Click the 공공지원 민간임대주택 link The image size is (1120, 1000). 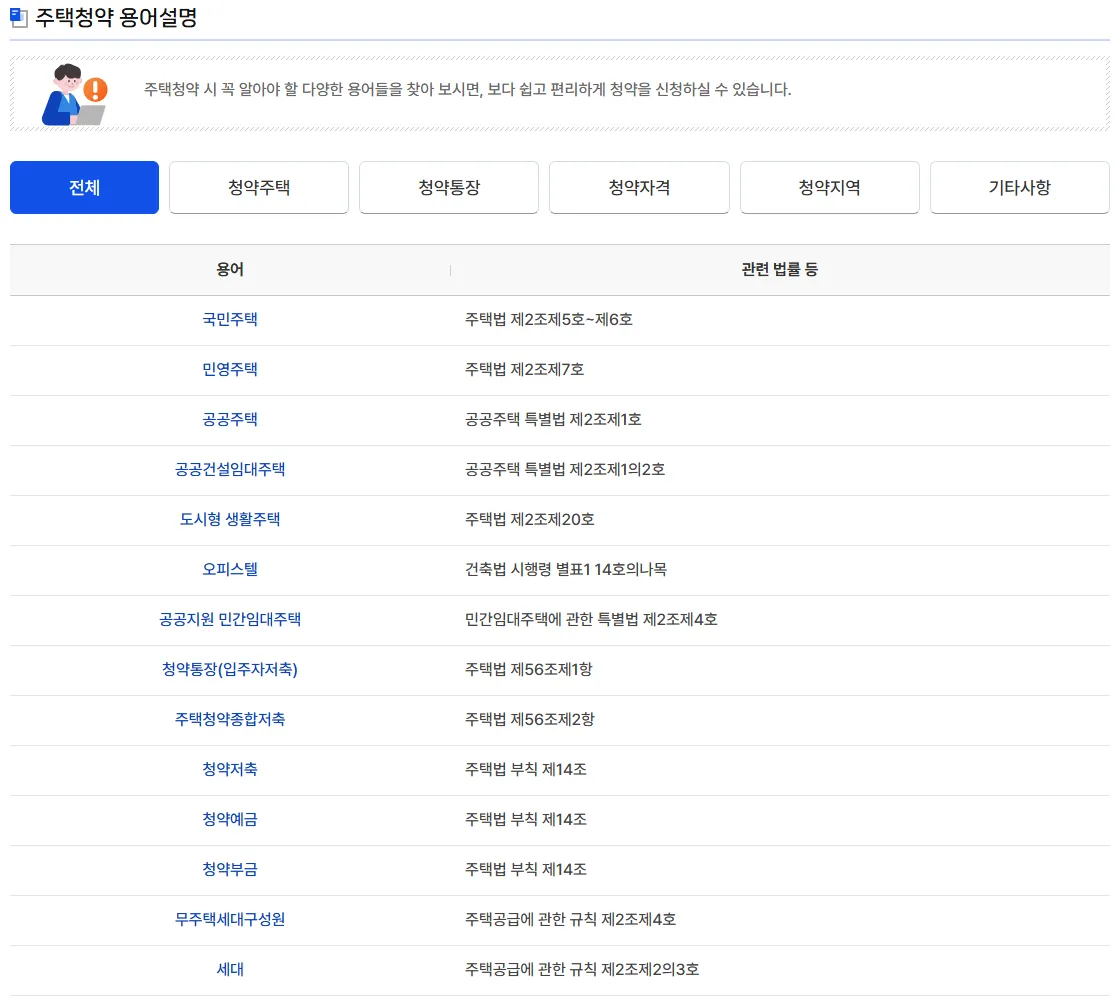tap(230, 619)
